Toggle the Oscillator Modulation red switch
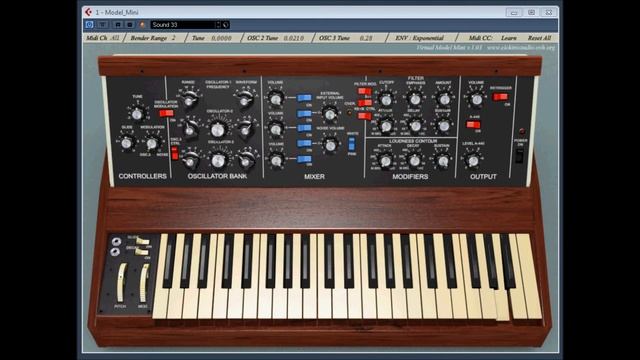Viewport: 640px width, 360px height. 167,113
